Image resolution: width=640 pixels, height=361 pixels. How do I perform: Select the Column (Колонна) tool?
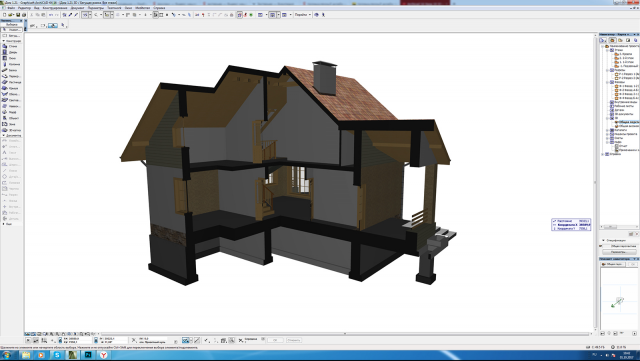[x=11, y=64]
